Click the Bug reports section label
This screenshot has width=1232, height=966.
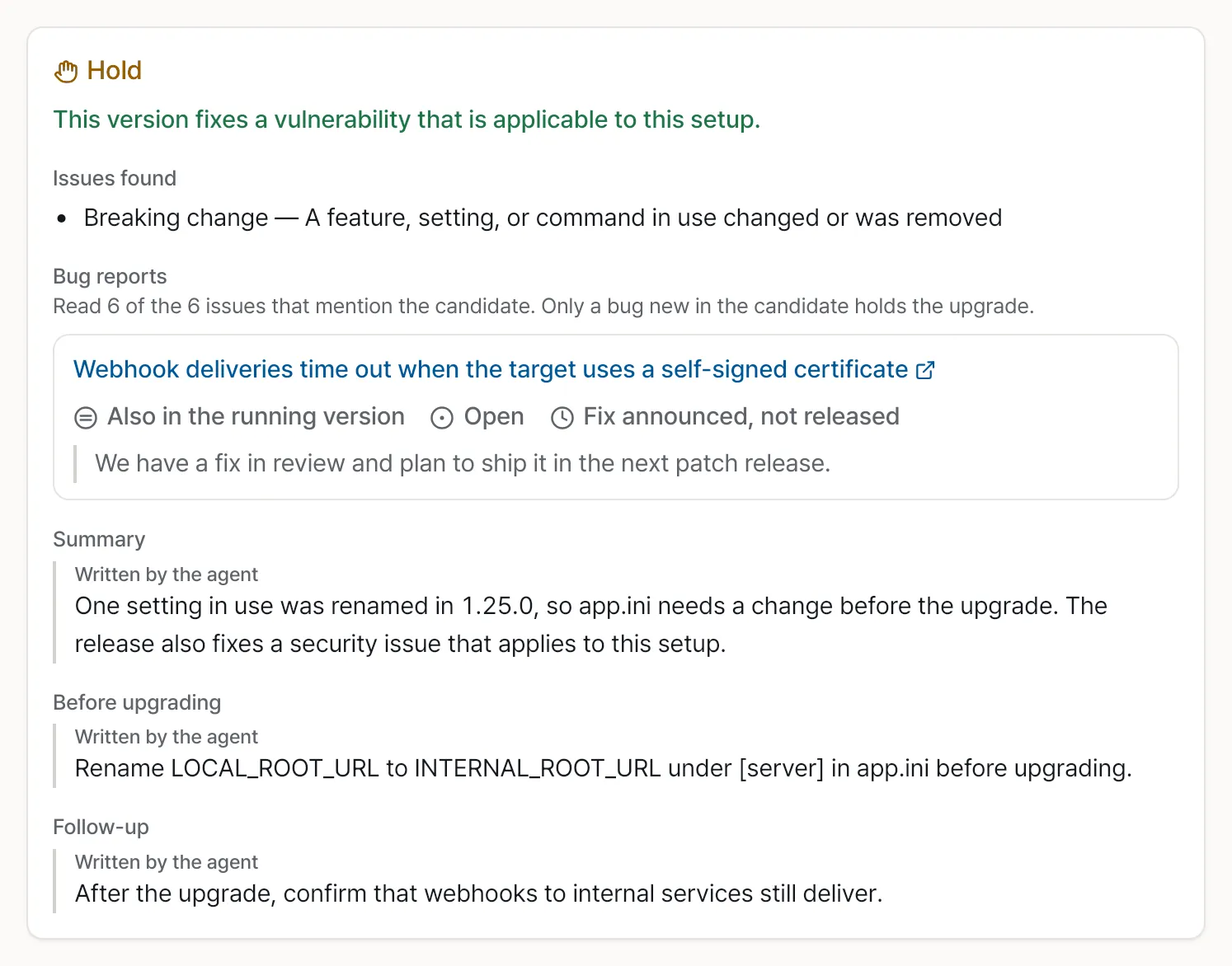click(110, 276)
